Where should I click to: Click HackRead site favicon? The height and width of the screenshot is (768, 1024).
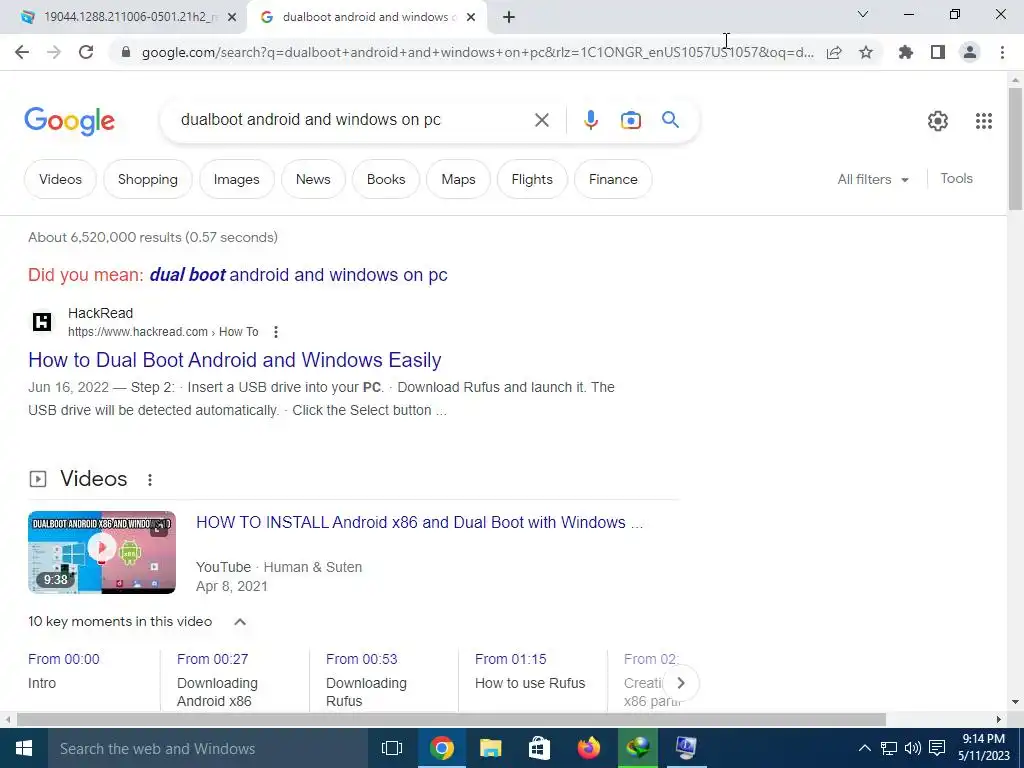42,321
